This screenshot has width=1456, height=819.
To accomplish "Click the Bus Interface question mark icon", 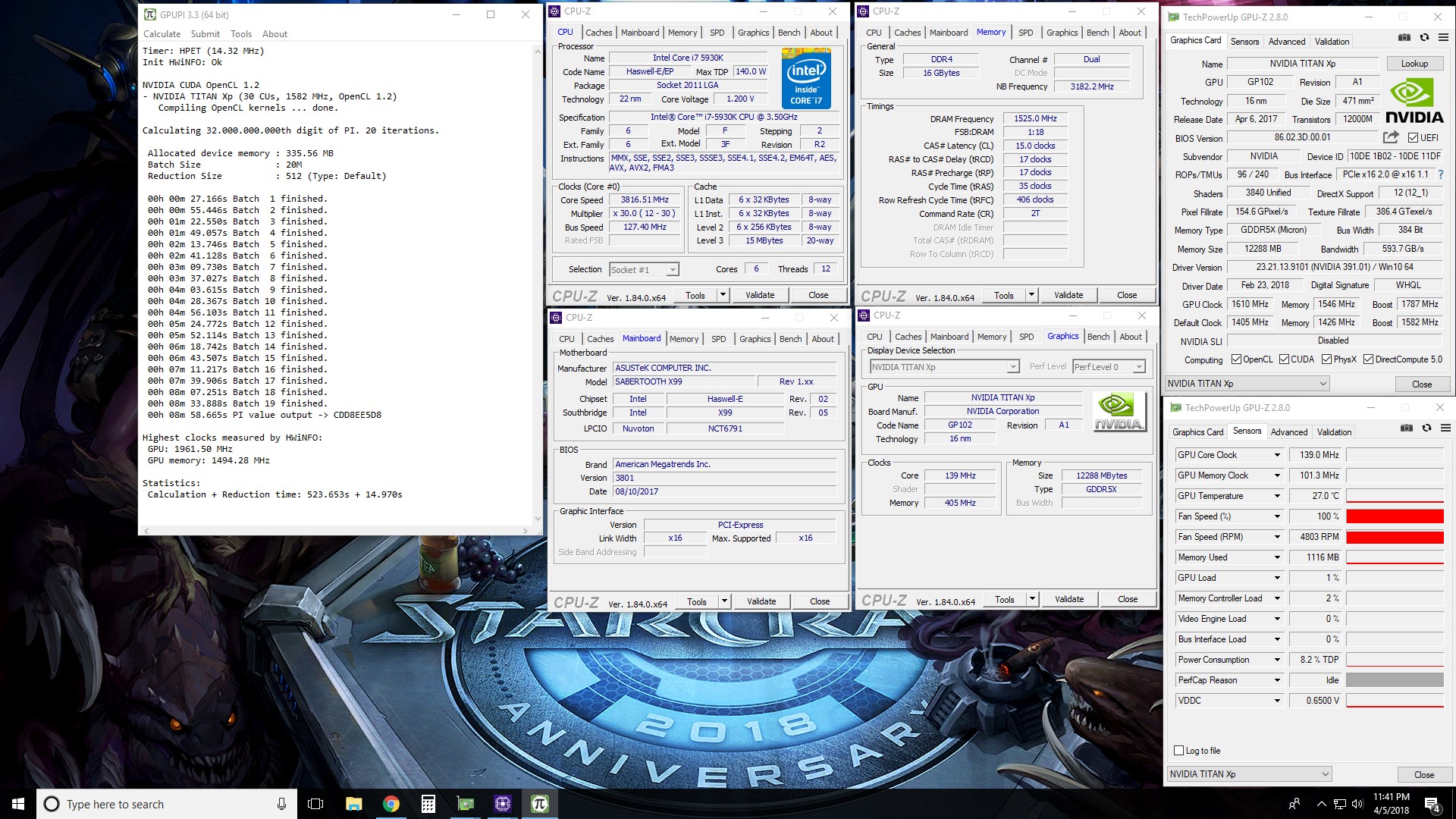I will click(1440, 174).
